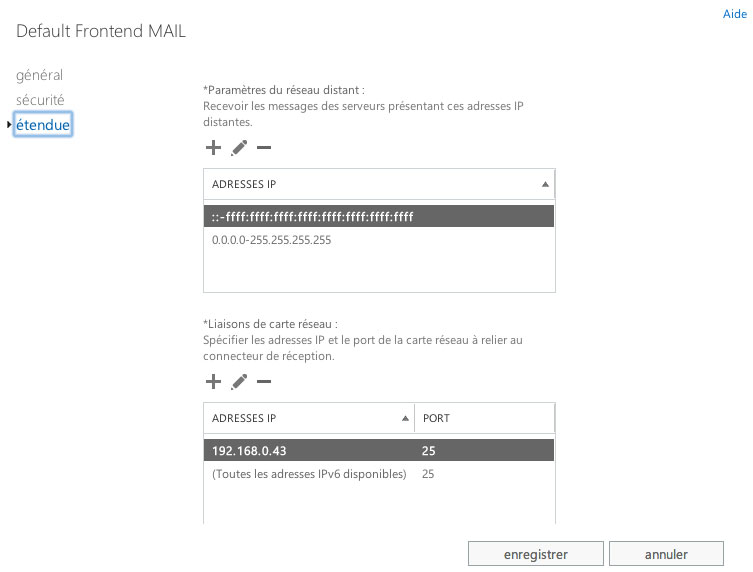Open the Aide help link
Image resolution: width=753 pixels, height=572 pixels.
coord(734,15)
